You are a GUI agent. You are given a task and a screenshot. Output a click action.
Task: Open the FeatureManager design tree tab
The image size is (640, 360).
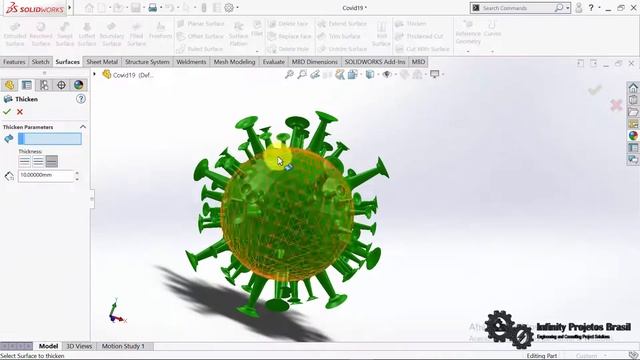(9, 85)
